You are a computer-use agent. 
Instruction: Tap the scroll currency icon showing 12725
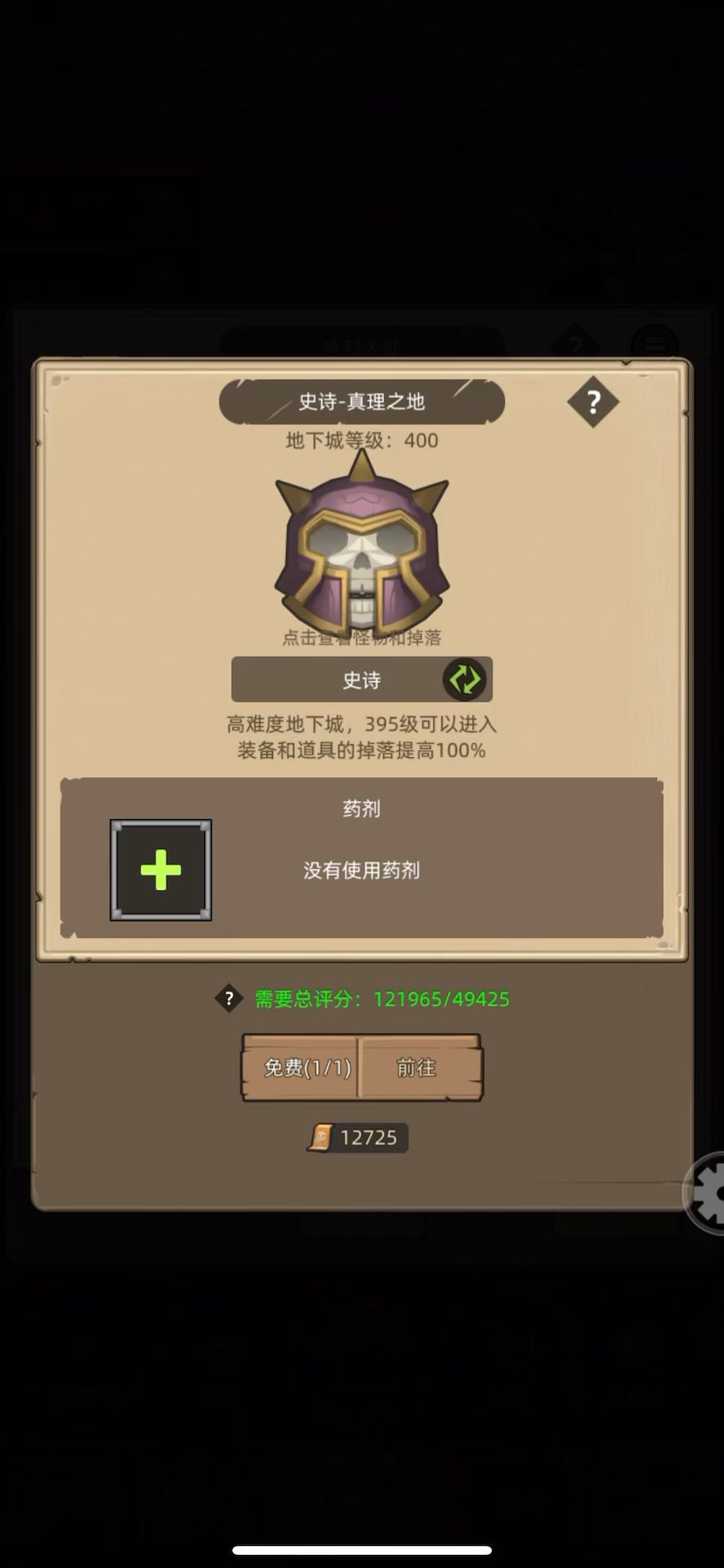(x=321, y=1138)
